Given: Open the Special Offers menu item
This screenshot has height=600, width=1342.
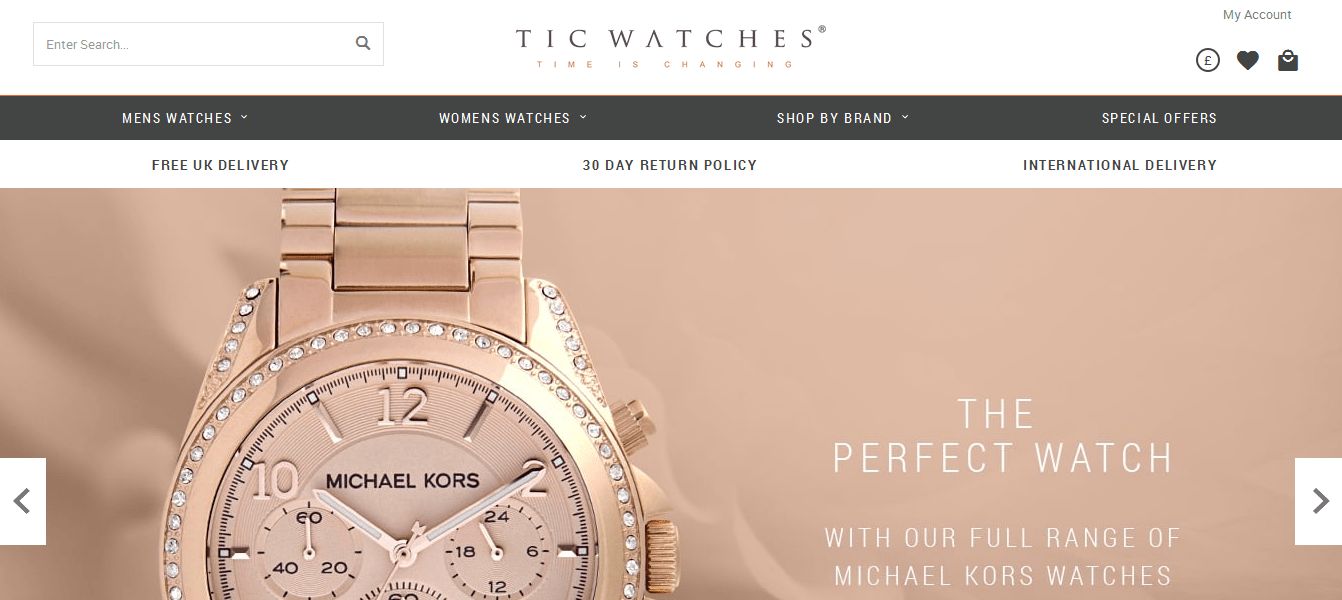Looking at the screenshot, I should pos(1159,118).
